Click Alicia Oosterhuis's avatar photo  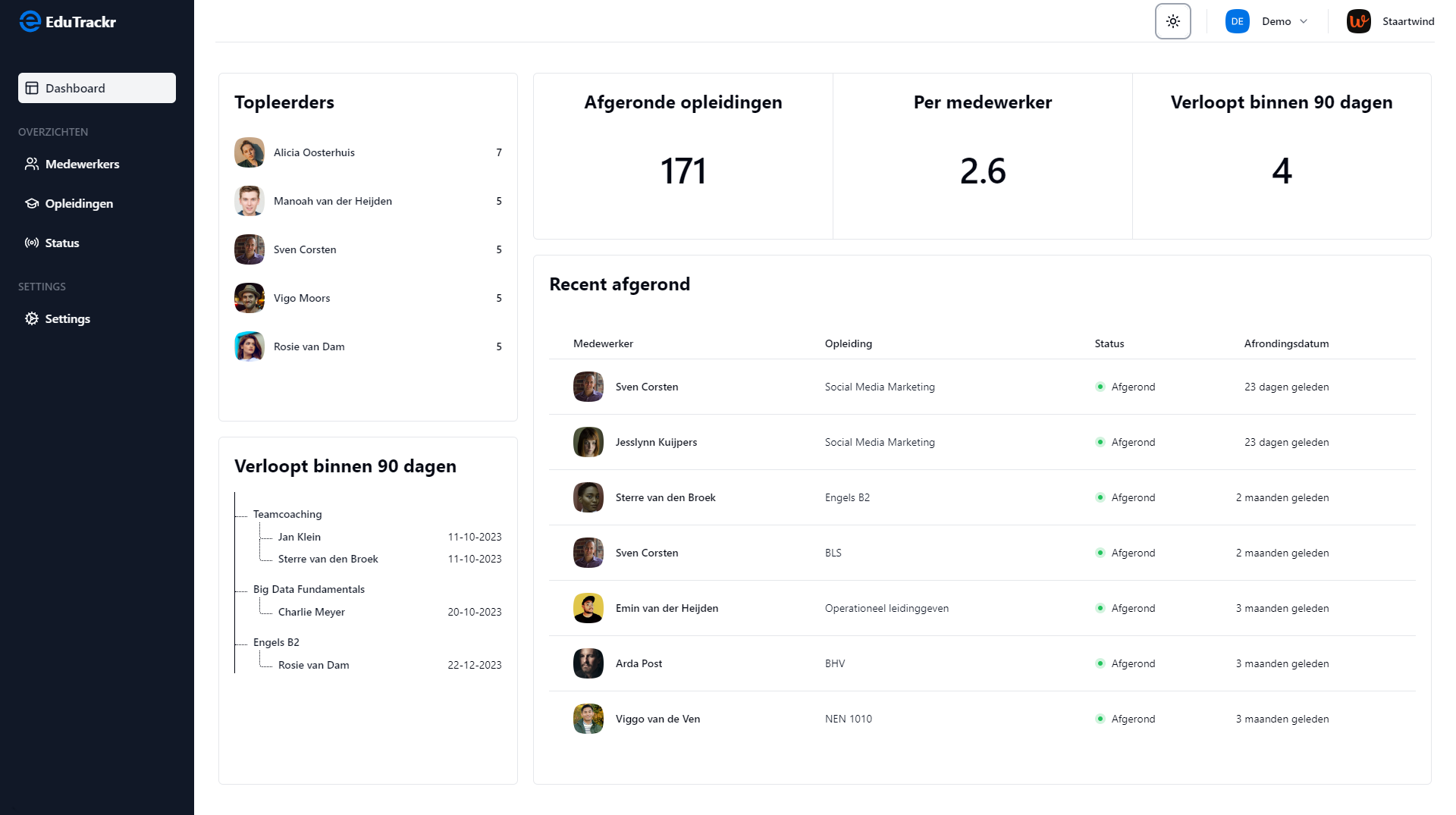pos(249,152)
